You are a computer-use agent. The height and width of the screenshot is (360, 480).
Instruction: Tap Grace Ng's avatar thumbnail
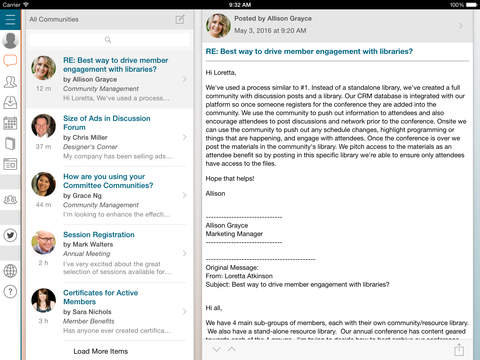[x=44, y=184]
